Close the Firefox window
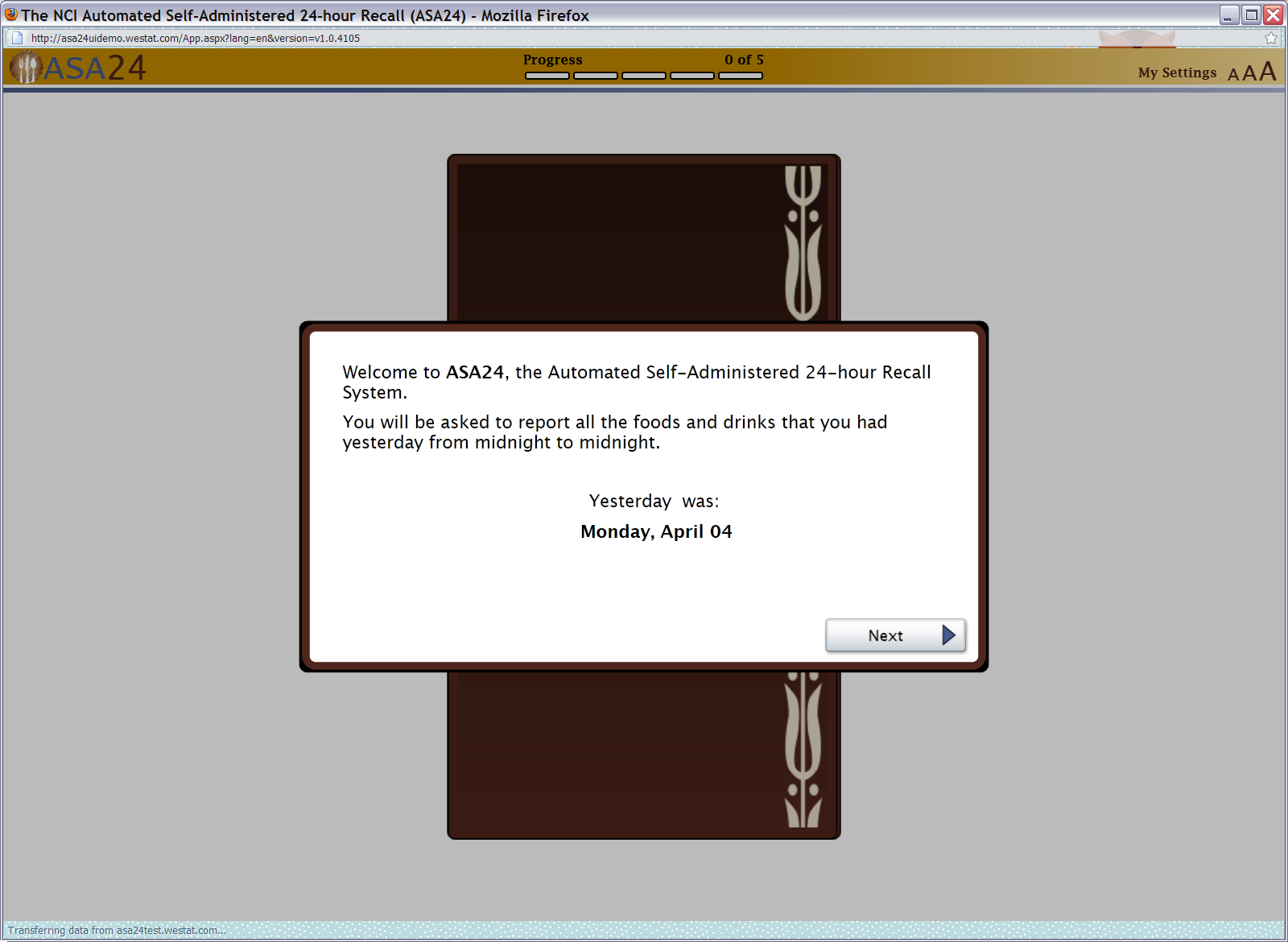 (x=1273, y=15)
